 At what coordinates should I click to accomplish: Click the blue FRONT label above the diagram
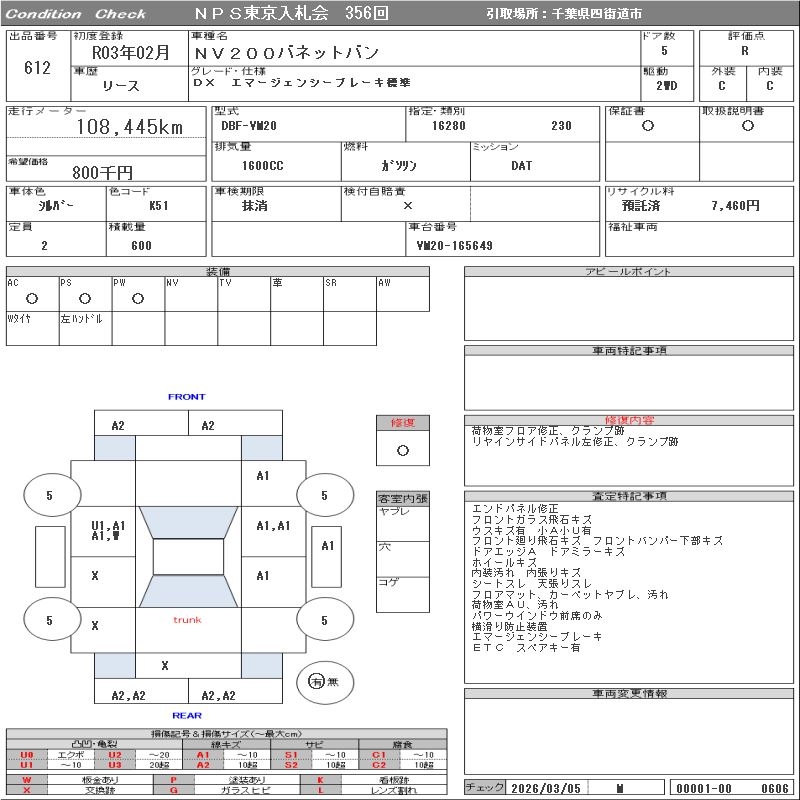[x=186, y=397]
